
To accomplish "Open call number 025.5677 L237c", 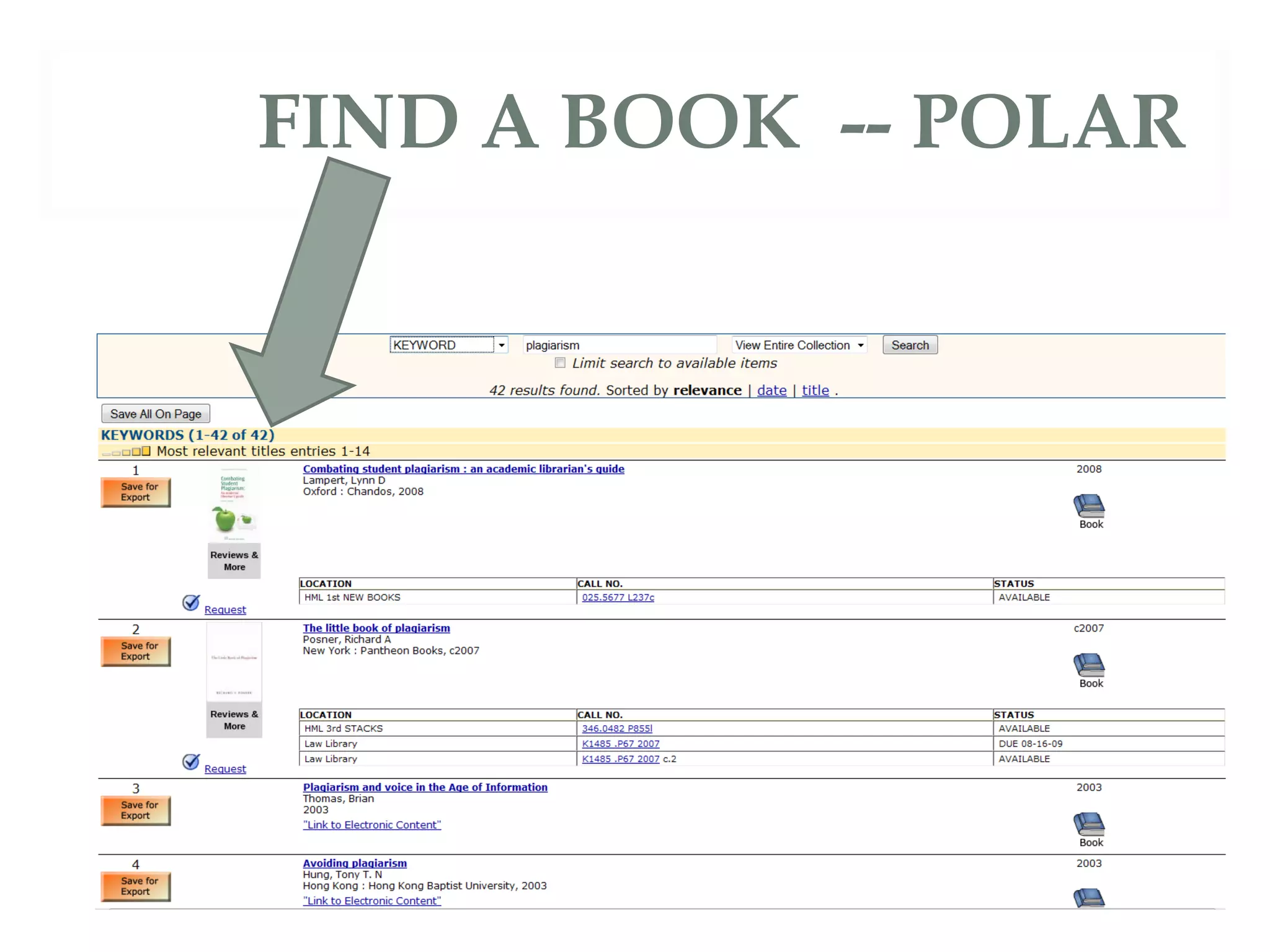I will pyautogui.click(x=618, y=597).
